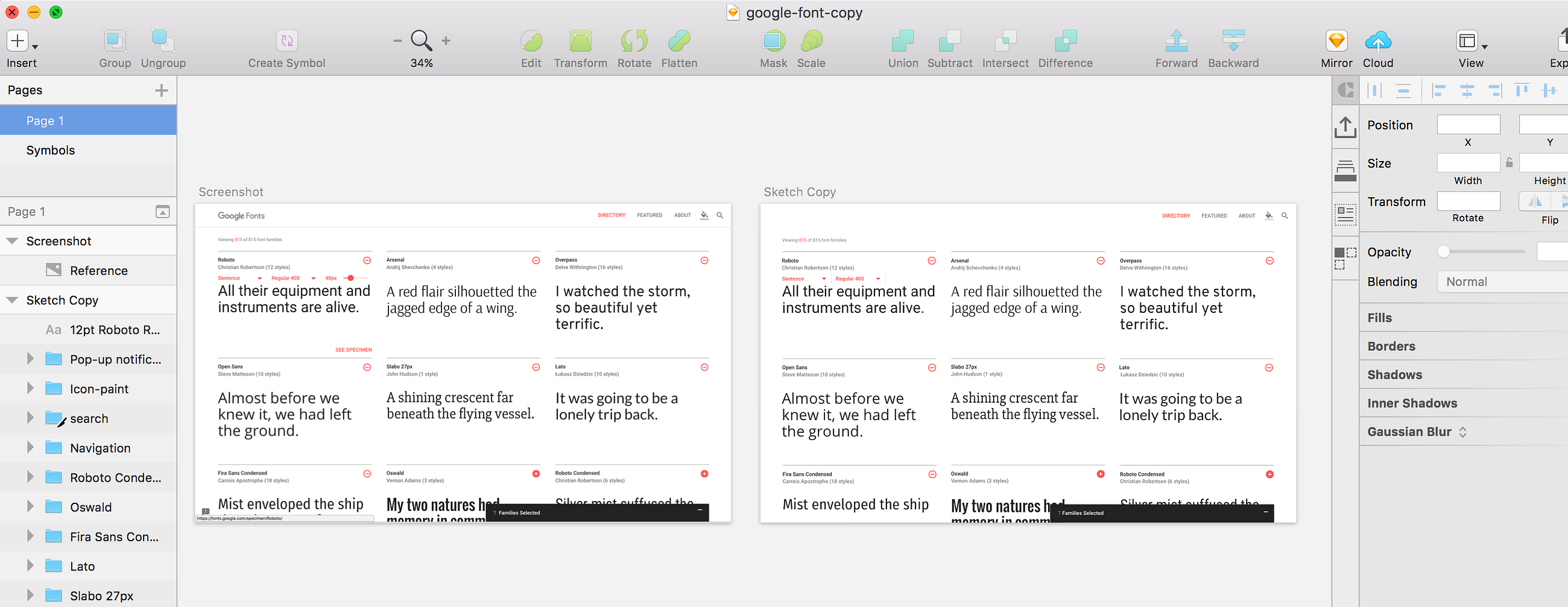Open the Shadows section

pyautogui.click(x=1463, y=375)
